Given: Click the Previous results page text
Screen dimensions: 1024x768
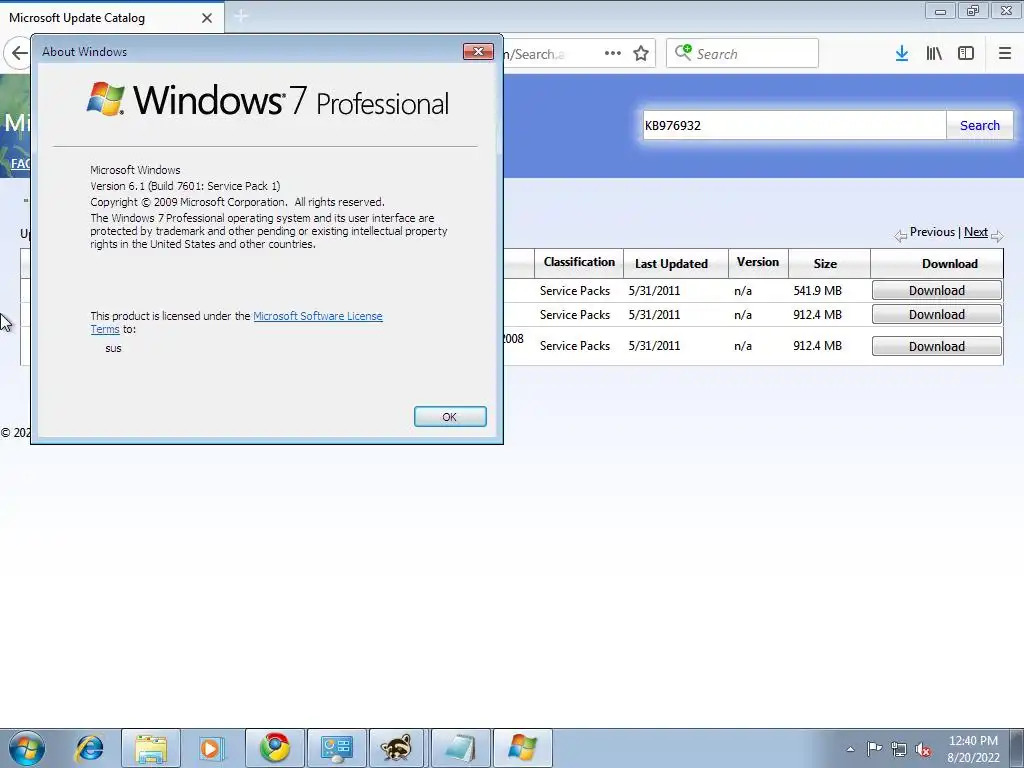Looking at the screenshot, I should [x=932, y=232].
